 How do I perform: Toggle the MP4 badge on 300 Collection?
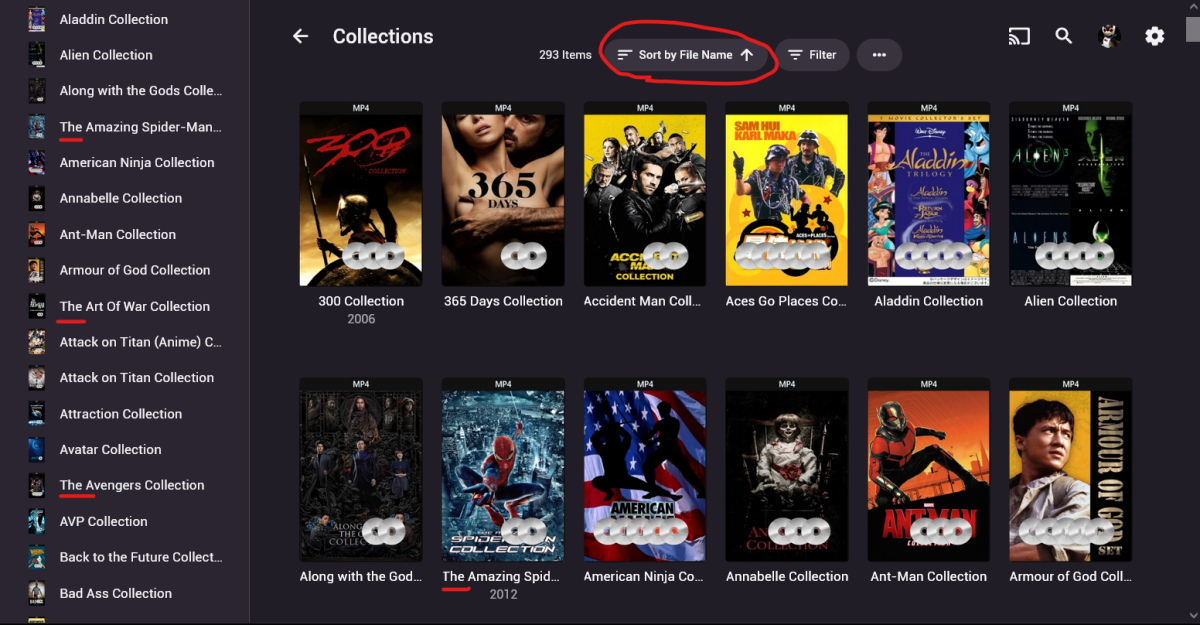pos(361,106)
